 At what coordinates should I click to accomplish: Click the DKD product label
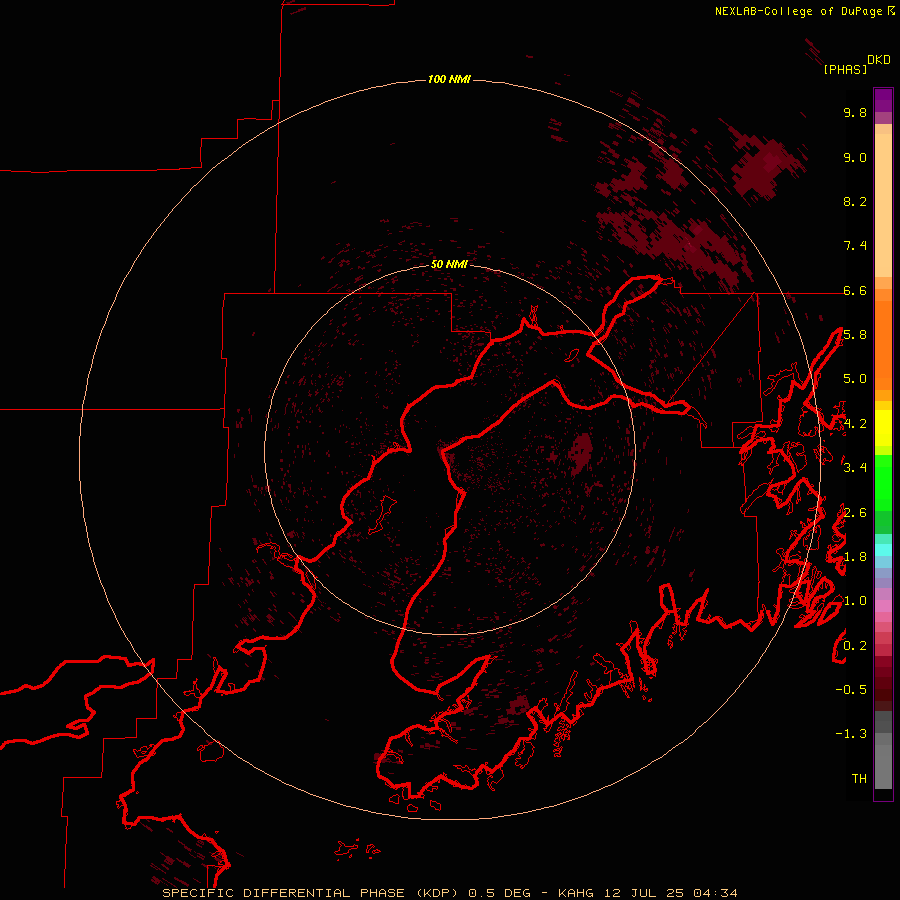[x=879, y=60]
